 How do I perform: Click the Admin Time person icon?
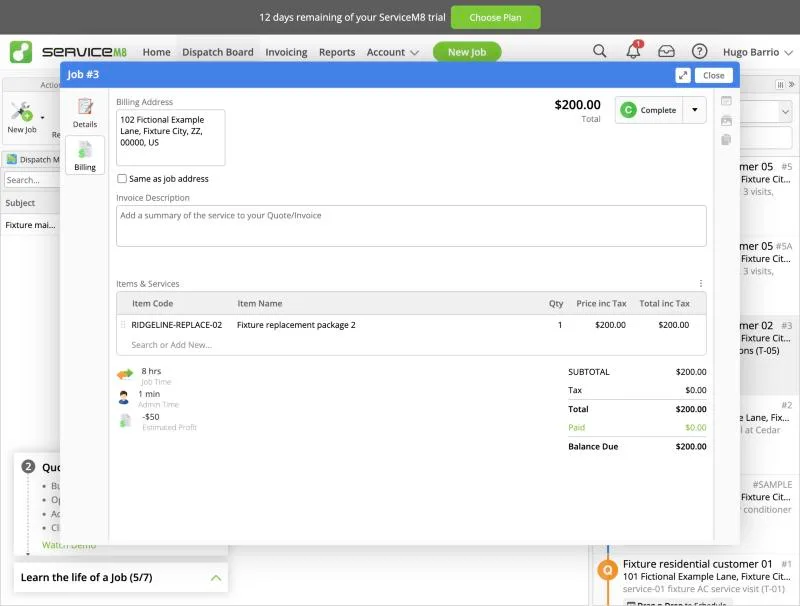pos(123,397)
